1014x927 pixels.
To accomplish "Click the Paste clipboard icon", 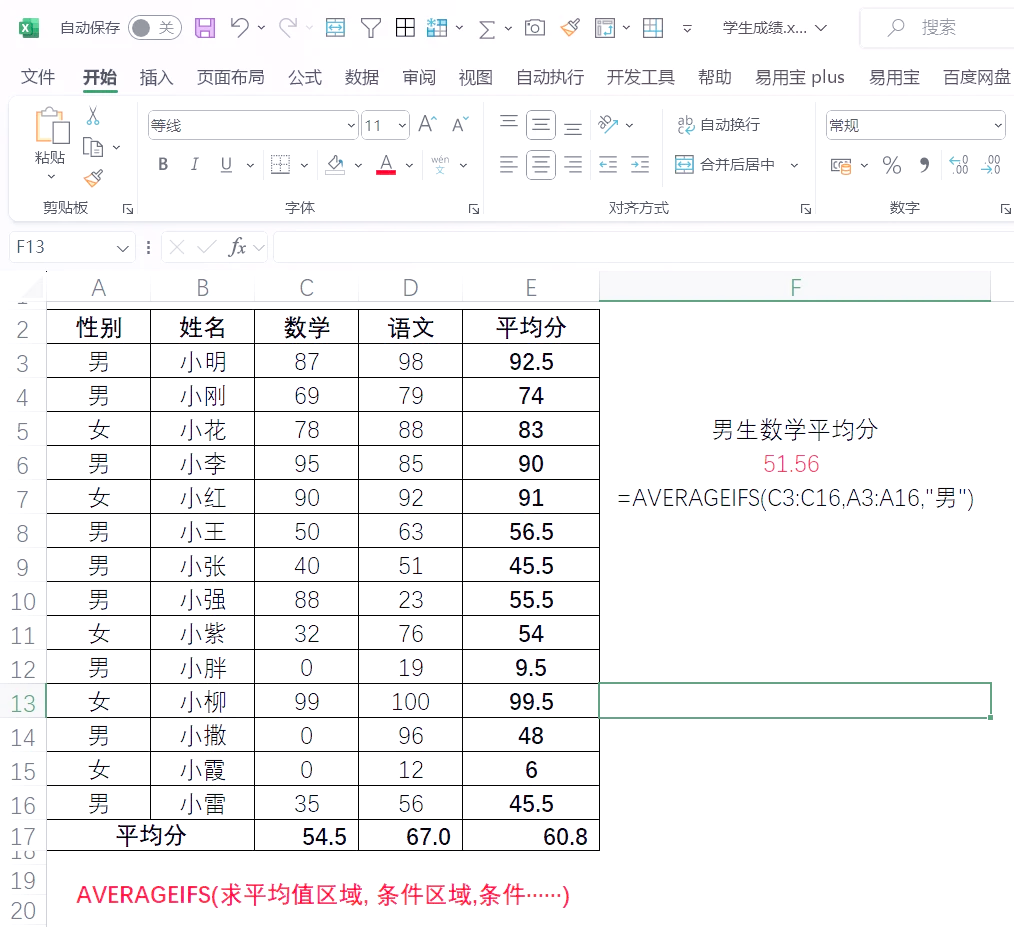I will coord(52,126).
